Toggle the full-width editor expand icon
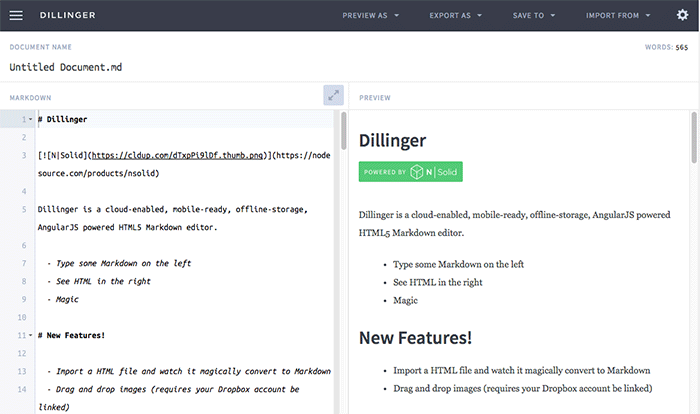700x414 pixels. coord(333,95)
